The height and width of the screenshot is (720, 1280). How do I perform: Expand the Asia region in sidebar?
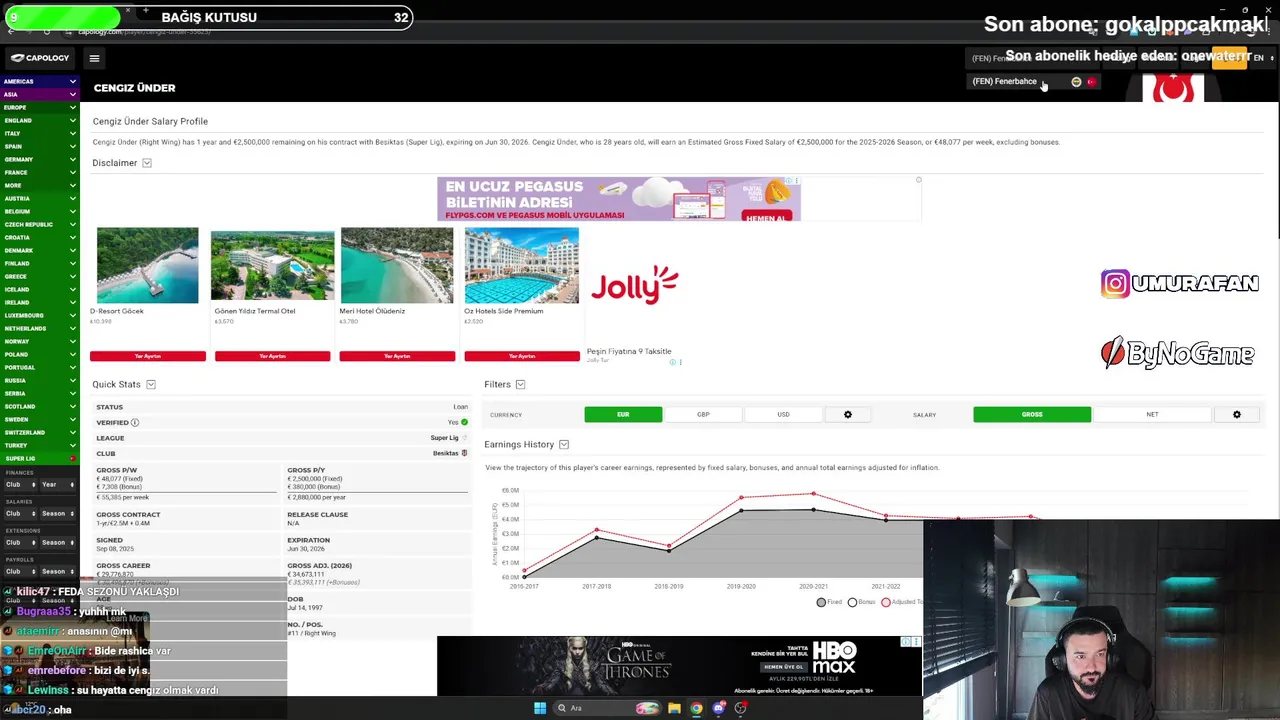click(x=40, y=94)
